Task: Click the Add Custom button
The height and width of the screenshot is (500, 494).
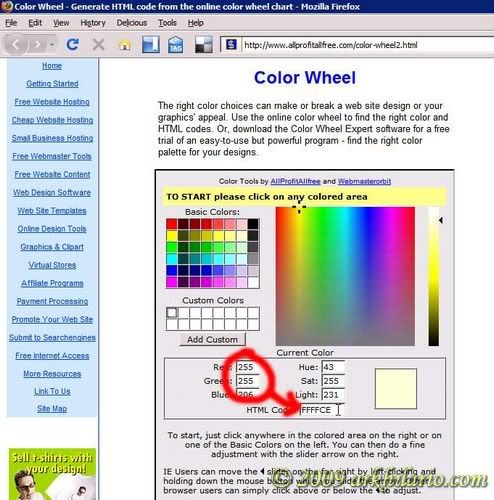Action: point(212,339)
